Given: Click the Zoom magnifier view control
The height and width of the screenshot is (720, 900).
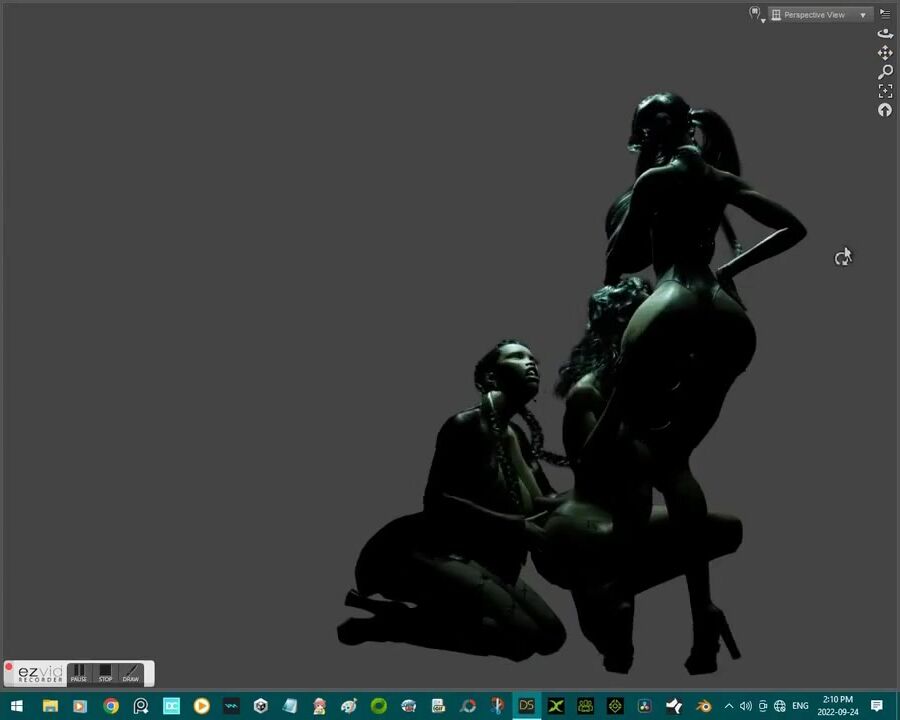Looking at the screenshot, I should (885, 72).
